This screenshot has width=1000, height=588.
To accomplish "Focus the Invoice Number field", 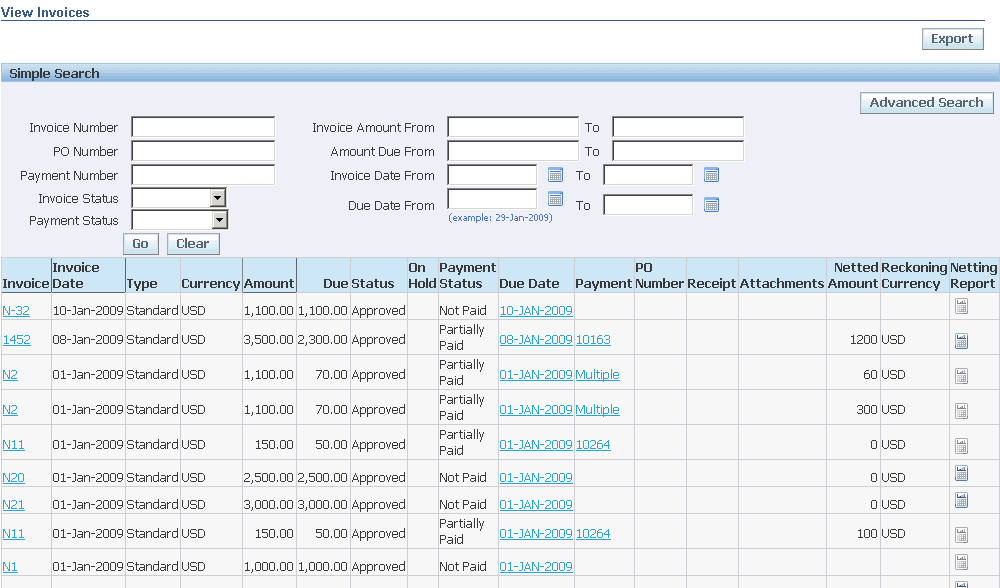I will (203, 127).
